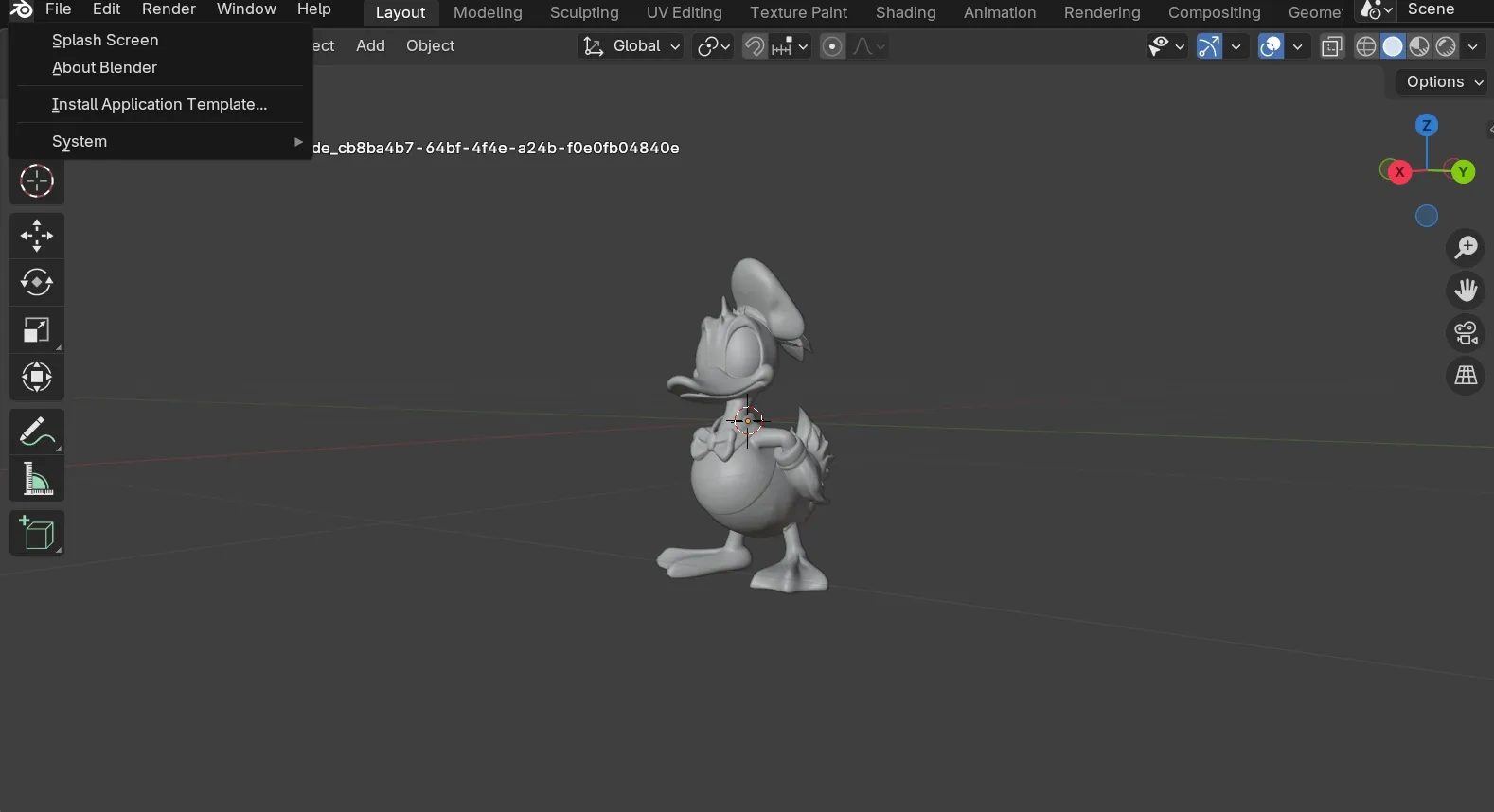The image size is (1494, 812).
Task: Switch to the Rendering workspace tab
Action: [1102, 12]
